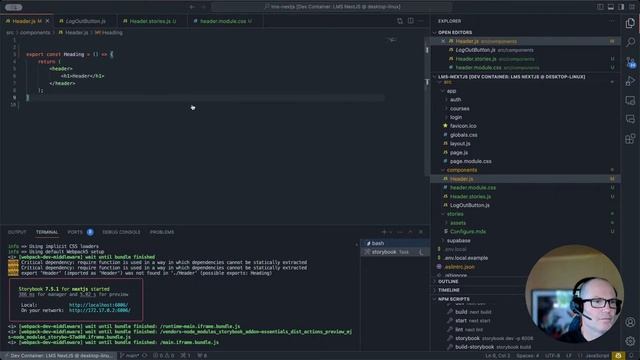Screen dimensions: 640x360
Task: Close the terminal panel
Action: [421, 232]
